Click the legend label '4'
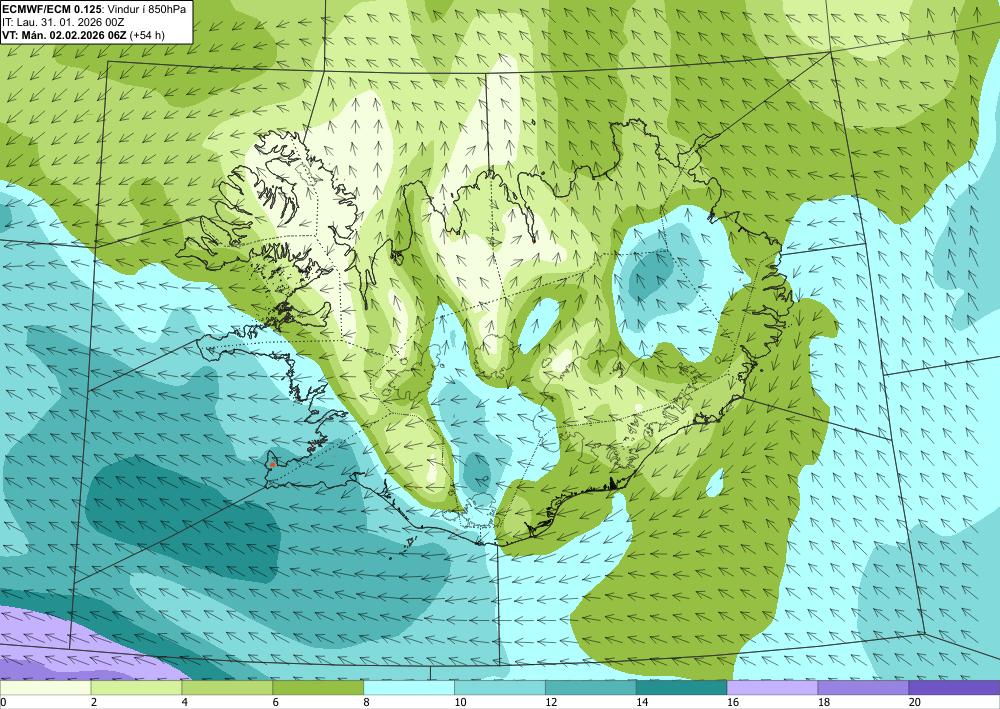Screen dimensions: 1000x709 [x=184, y=703]
